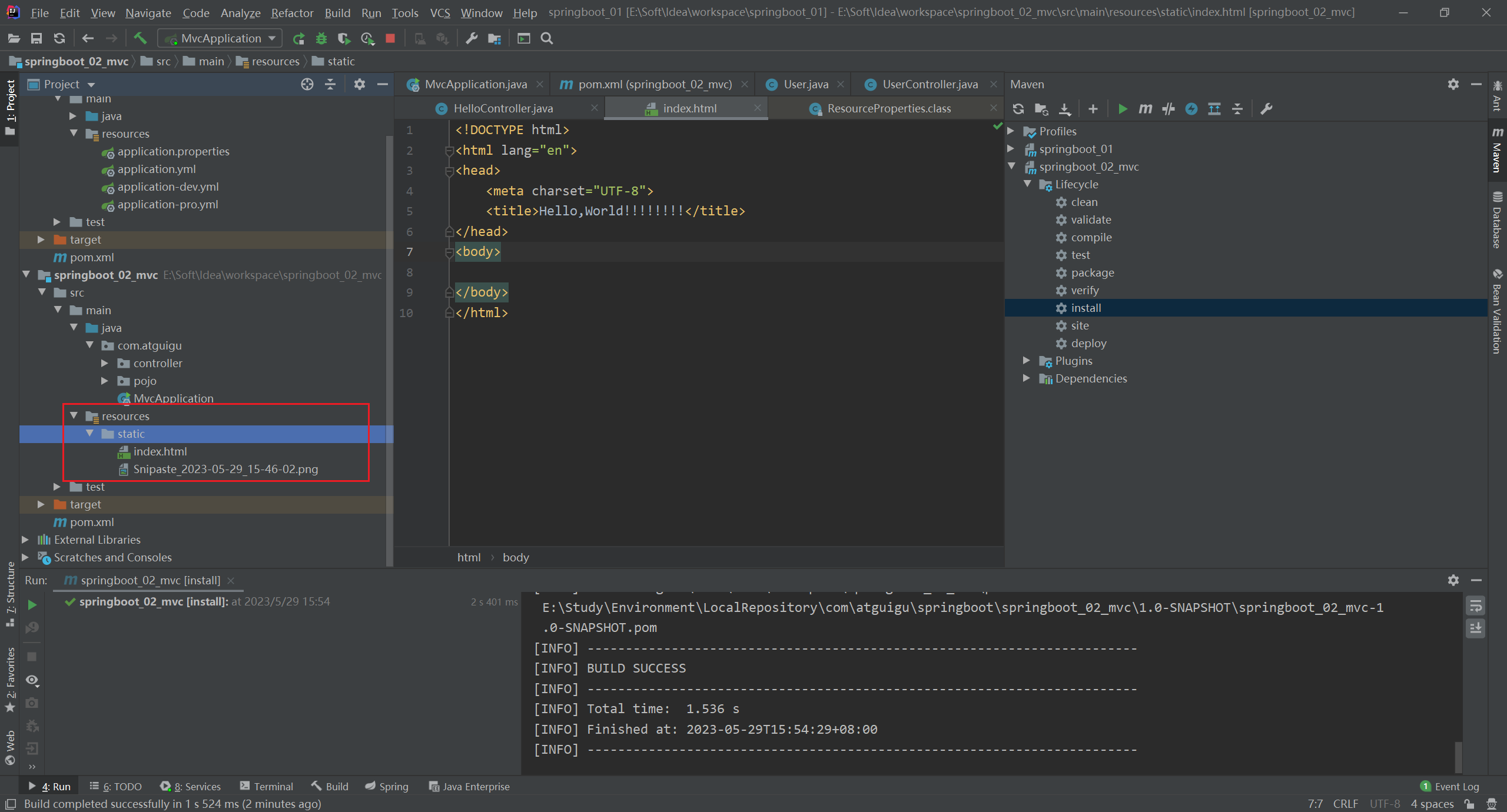This screenshot has width=1507, height=812.
Task: Collapse the static folder node
Action: (x=89, y=433)
